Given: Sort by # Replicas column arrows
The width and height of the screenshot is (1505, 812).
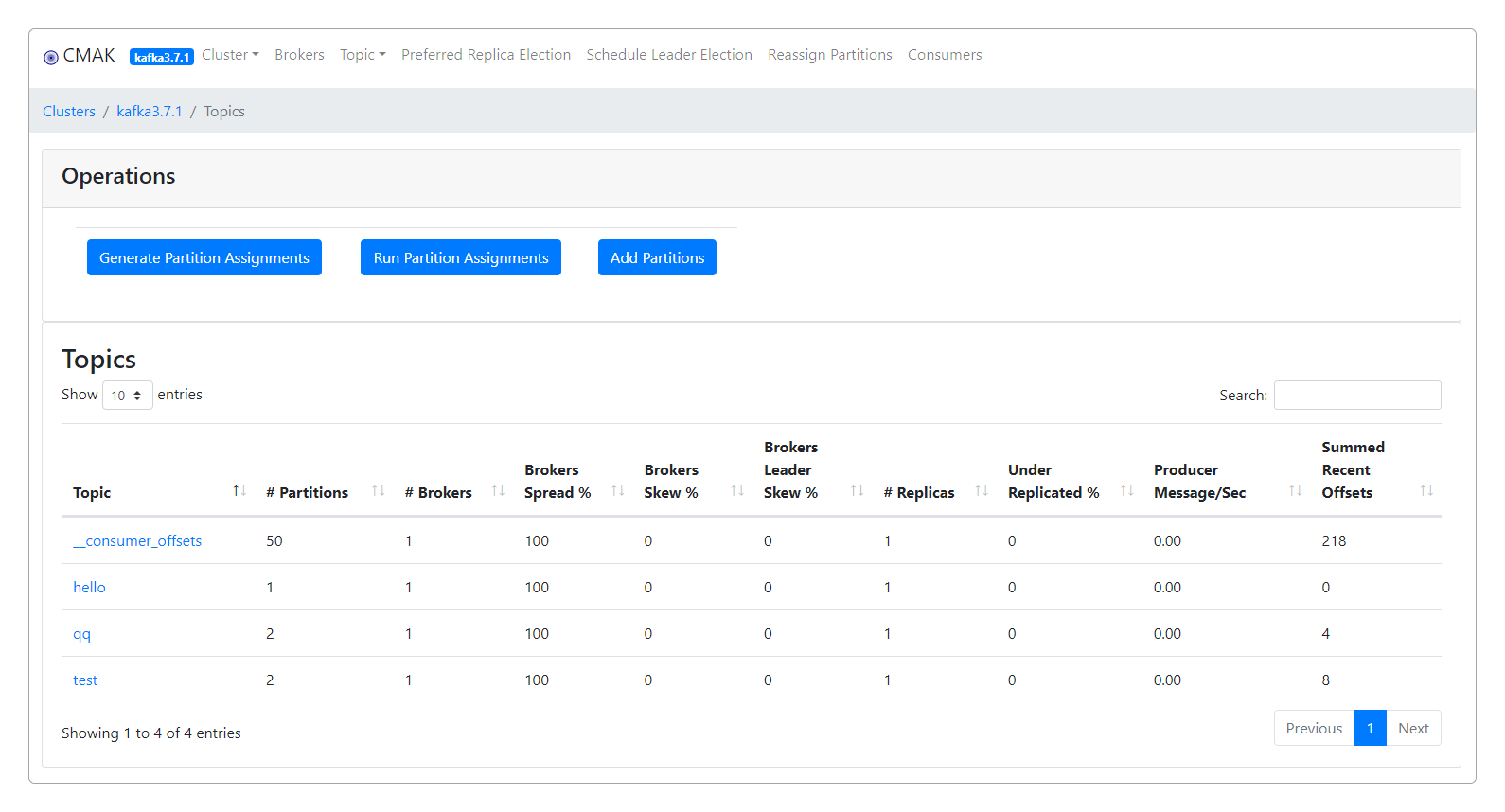Looking at the screenshot, I should (982, 491).
